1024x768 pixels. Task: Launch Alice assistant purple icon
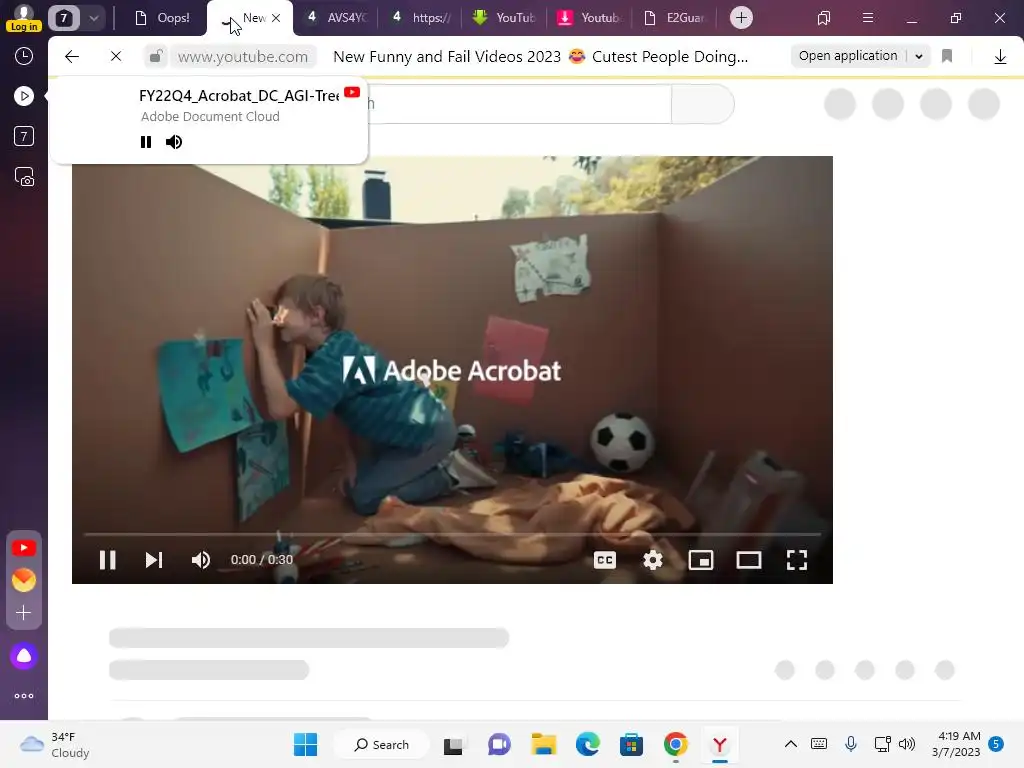24,656
